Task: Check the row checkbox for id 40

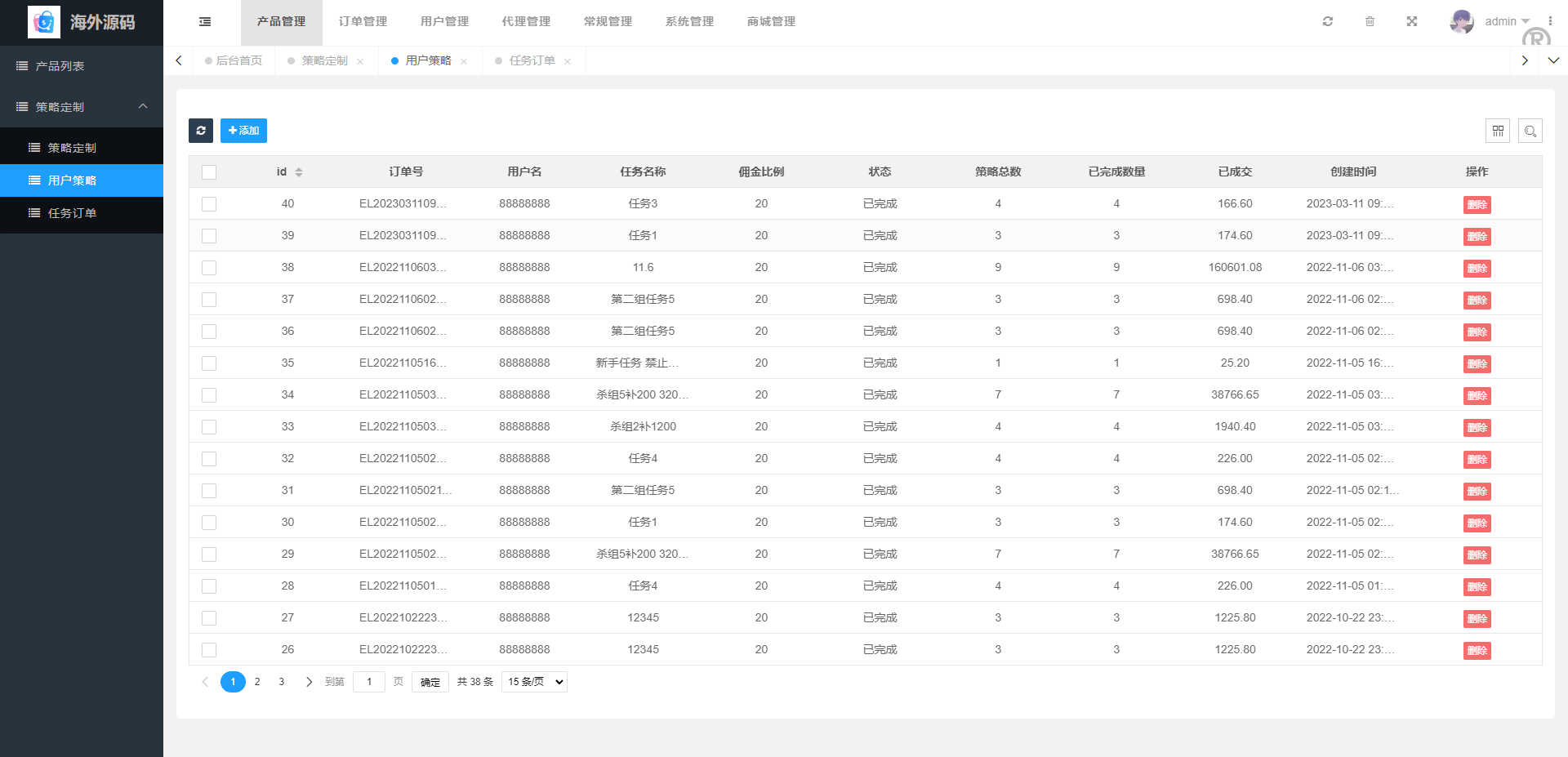Action: 209,204
